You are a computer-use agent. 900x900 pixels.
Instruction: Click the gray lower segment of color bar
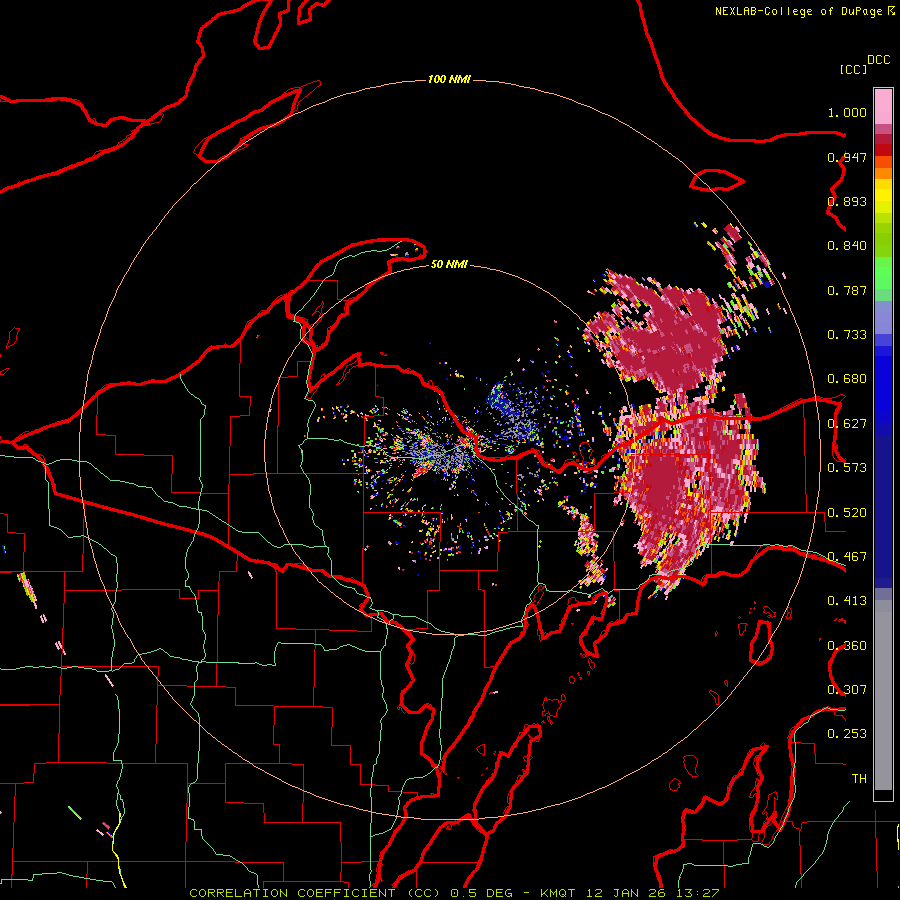[883, 695]
